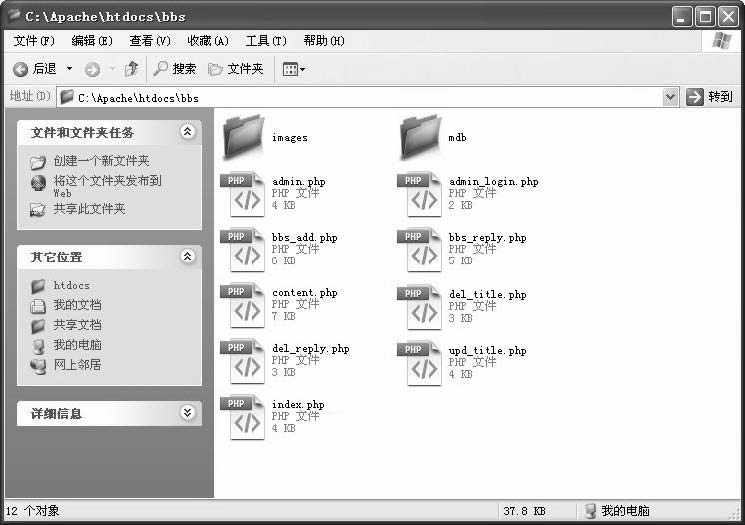The image size is (745, 525).
Task: Expand the 详细信息 panel
Action: (188, 412)
